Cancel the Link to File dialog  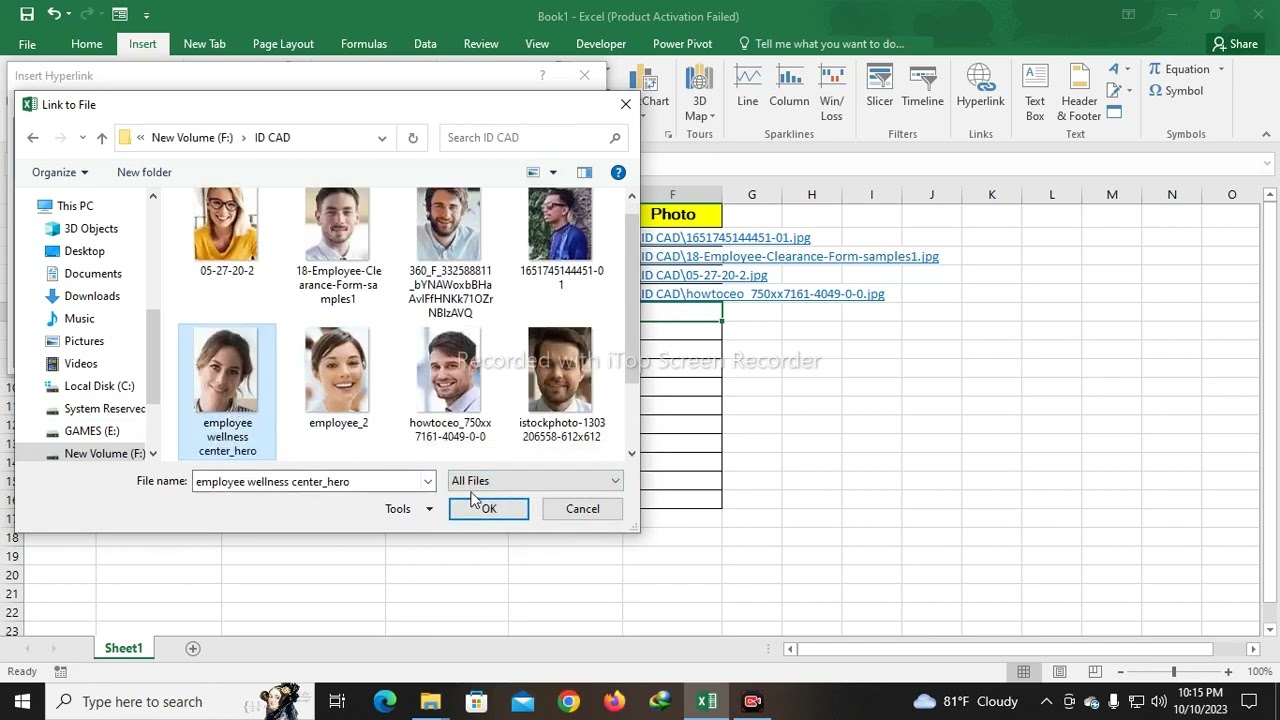pos(582,509)
